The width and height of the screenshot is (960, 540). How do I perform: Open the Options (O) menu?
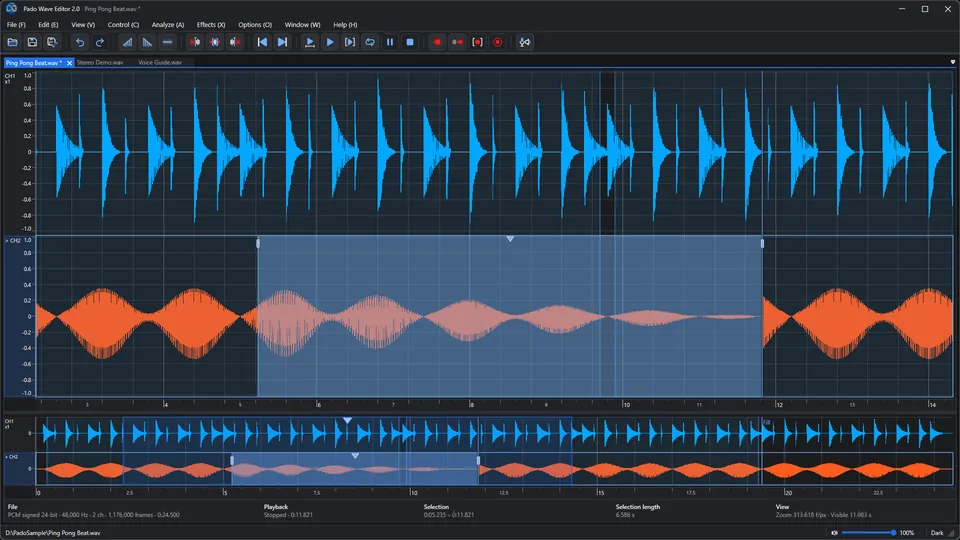tap(255, 24)
